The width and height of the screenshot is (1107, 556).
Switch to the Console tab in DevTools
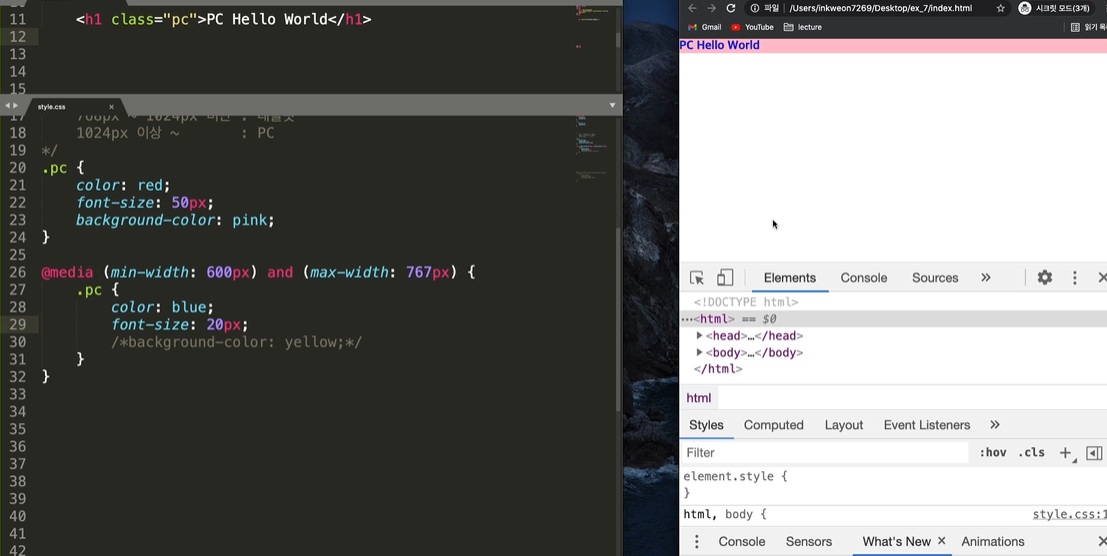[x=863, y=277]
